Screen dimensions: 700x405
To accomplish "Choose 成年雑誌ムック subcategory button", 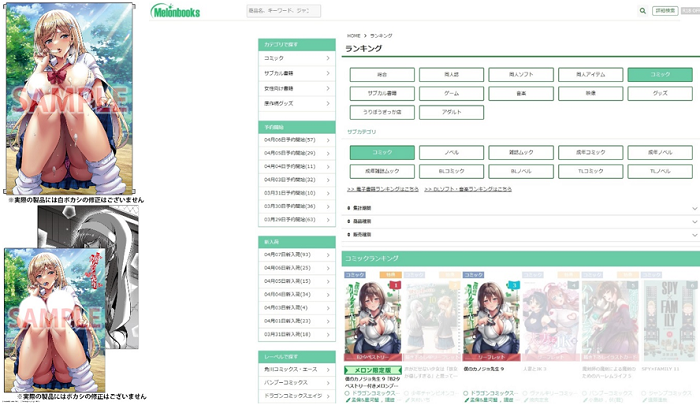I will (x=382, y=171).
